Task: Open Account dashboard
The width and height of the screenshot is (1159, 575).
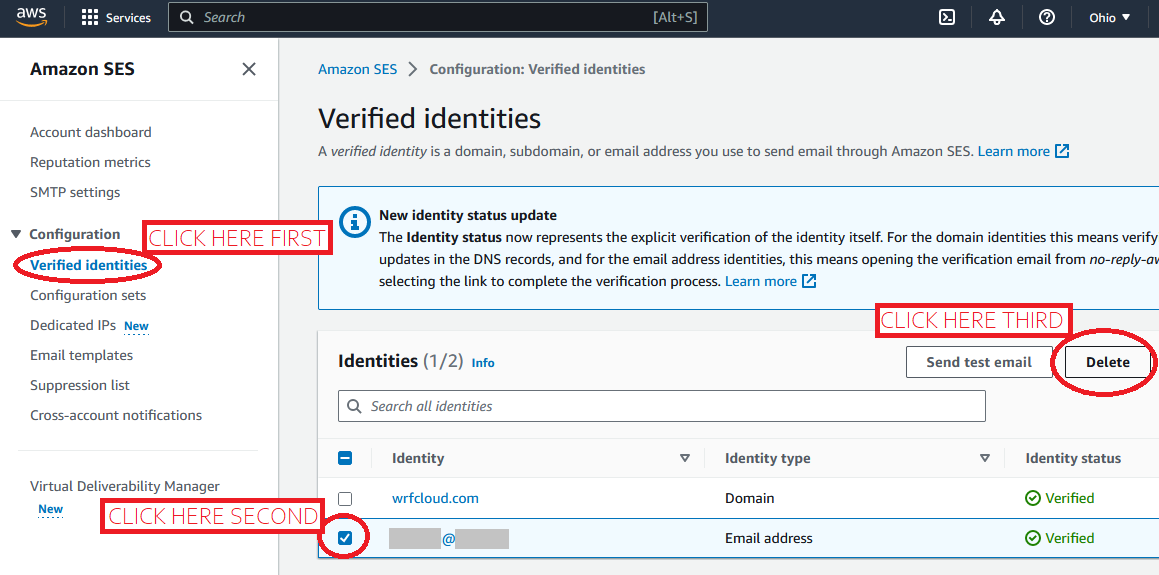Action: [91, 132]
